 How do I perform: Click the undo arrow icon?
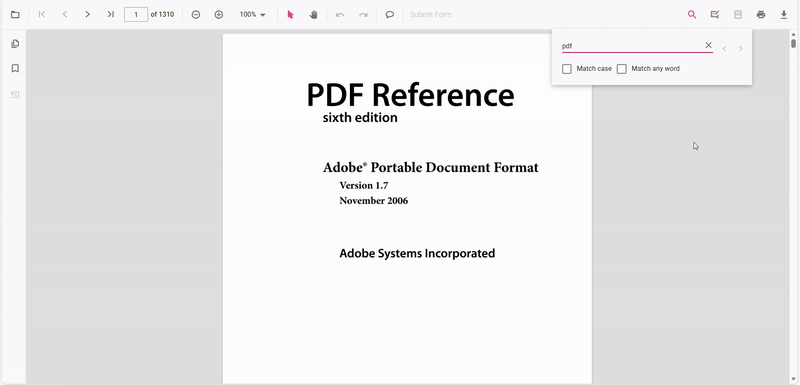(x=340, y=14)
